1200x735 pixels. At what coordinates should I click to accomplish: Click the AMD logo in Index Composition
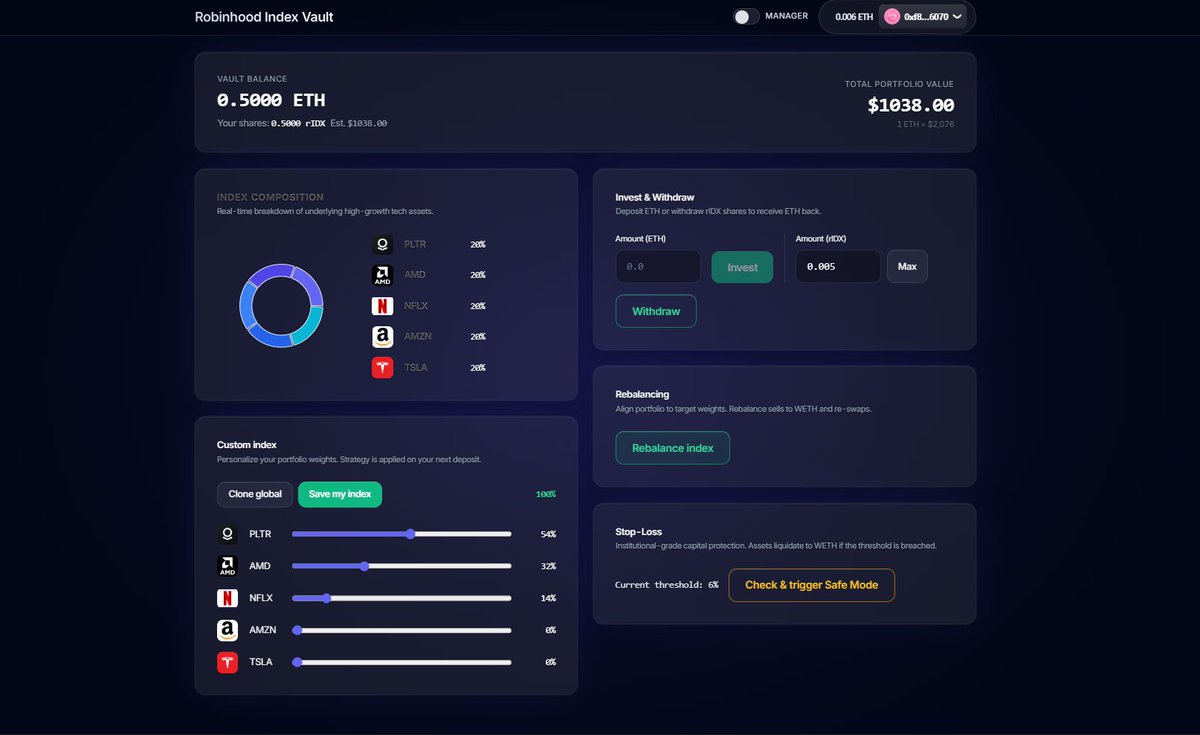point(382,275)
